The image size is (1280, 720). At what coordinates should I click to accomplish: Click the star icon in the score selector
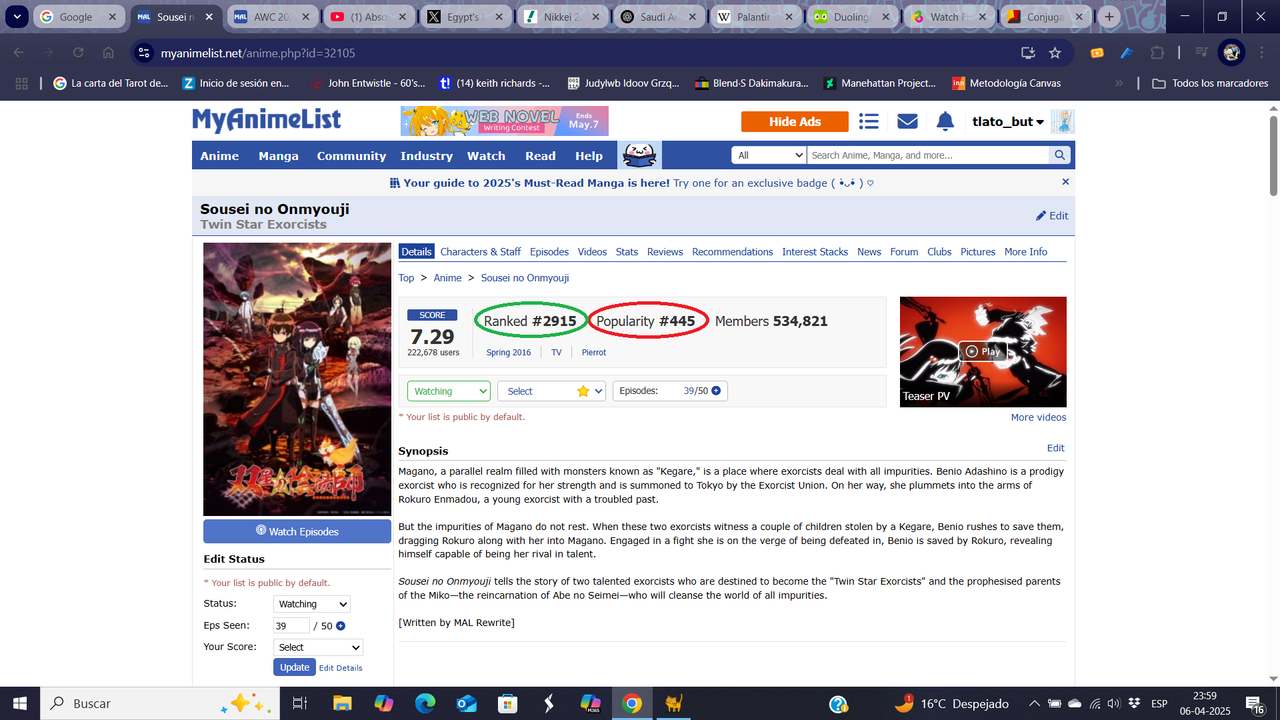(x=585, y=391)
